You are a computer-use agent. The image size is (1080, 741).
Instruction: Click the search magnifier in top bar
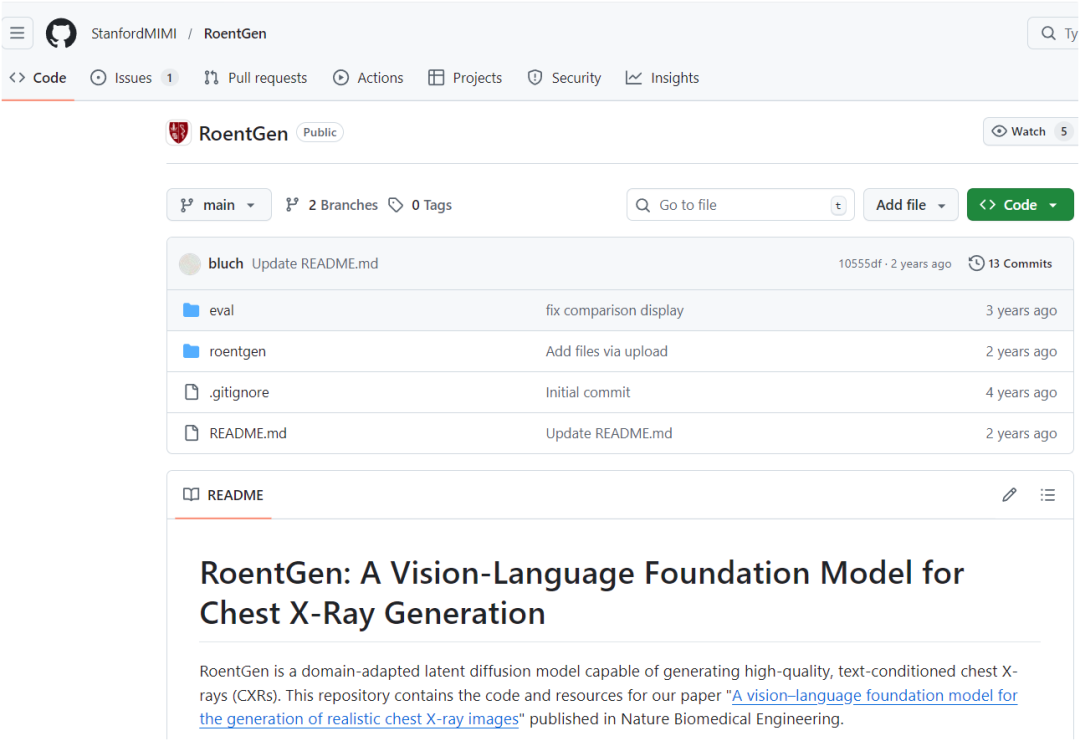1049,33
